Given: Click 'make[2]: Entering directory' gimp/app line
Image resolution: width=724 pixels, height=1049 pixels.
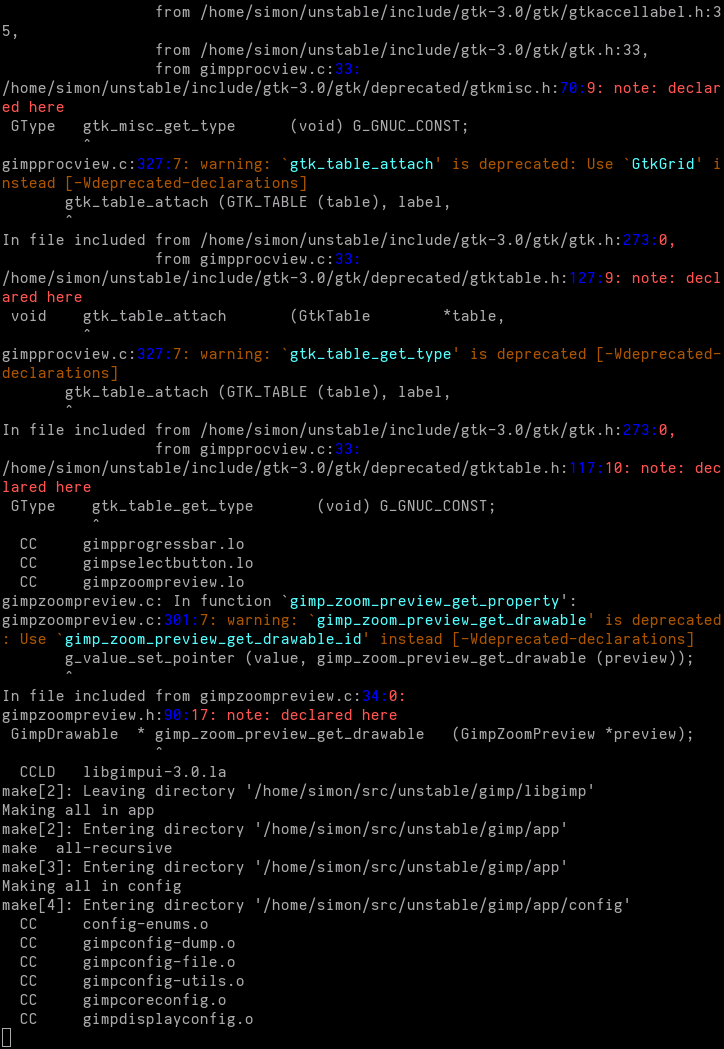Looking at the screenshot, I should click(x=285, y=829).
